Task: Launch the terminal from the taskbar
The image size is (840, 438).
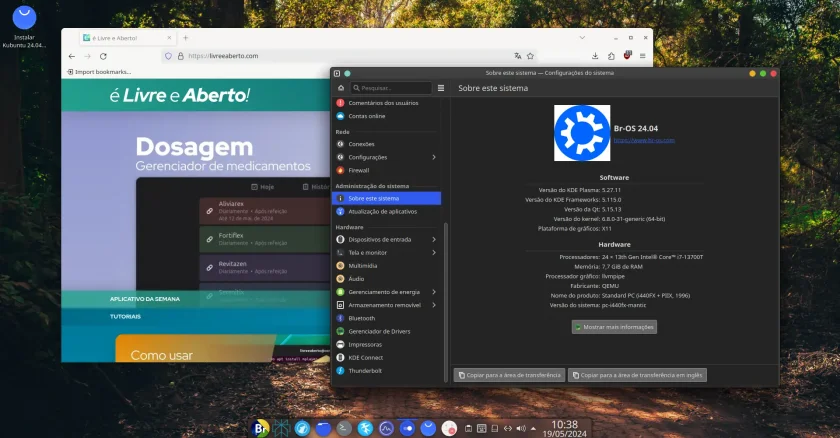Action: click(x=344, y=428)
